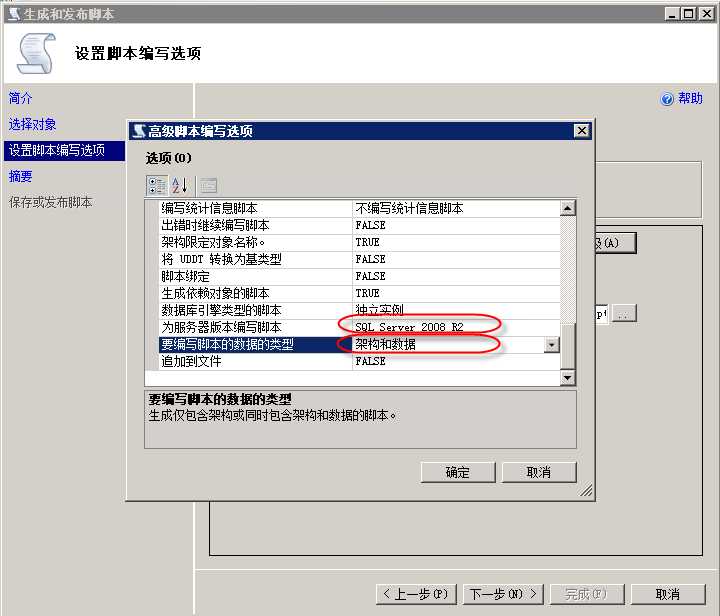Viewport: 720px width, 616px height.
Task: Click FALSE value of 将 UDDT 转换为基类型
Action: (x=456, y=259)
